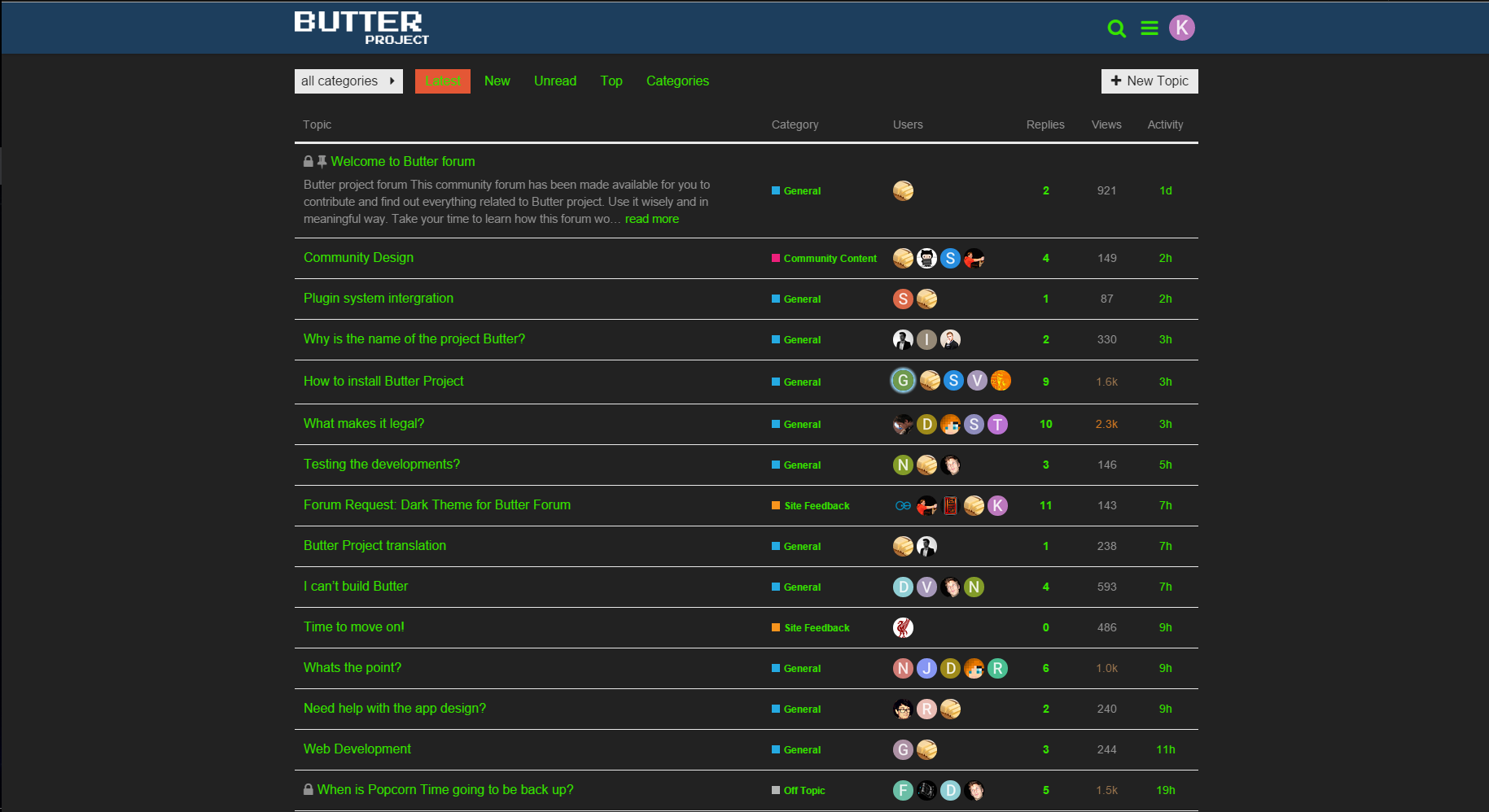Click the I avatar in Why is the name row
The height and width of the screenshot is (812, 1489).
click(926, 339)
